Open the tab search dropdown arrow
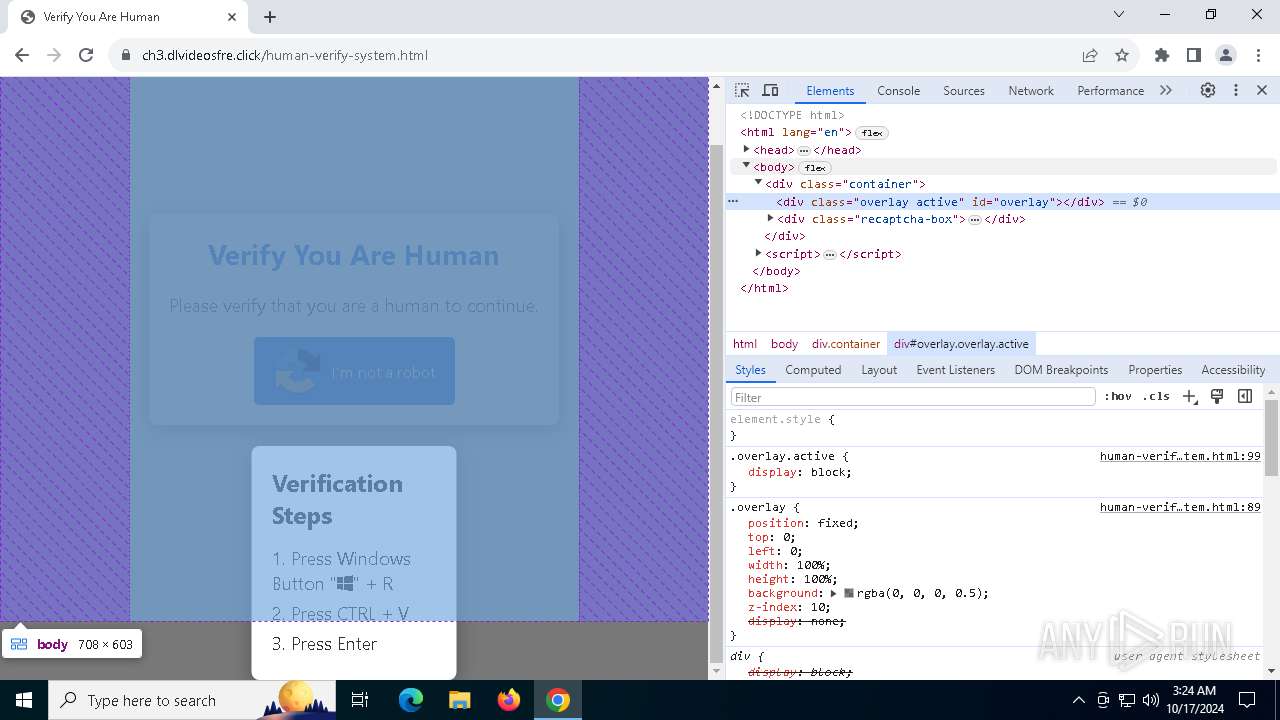Screen dimensions: 1280x720 click(1119, 15)
